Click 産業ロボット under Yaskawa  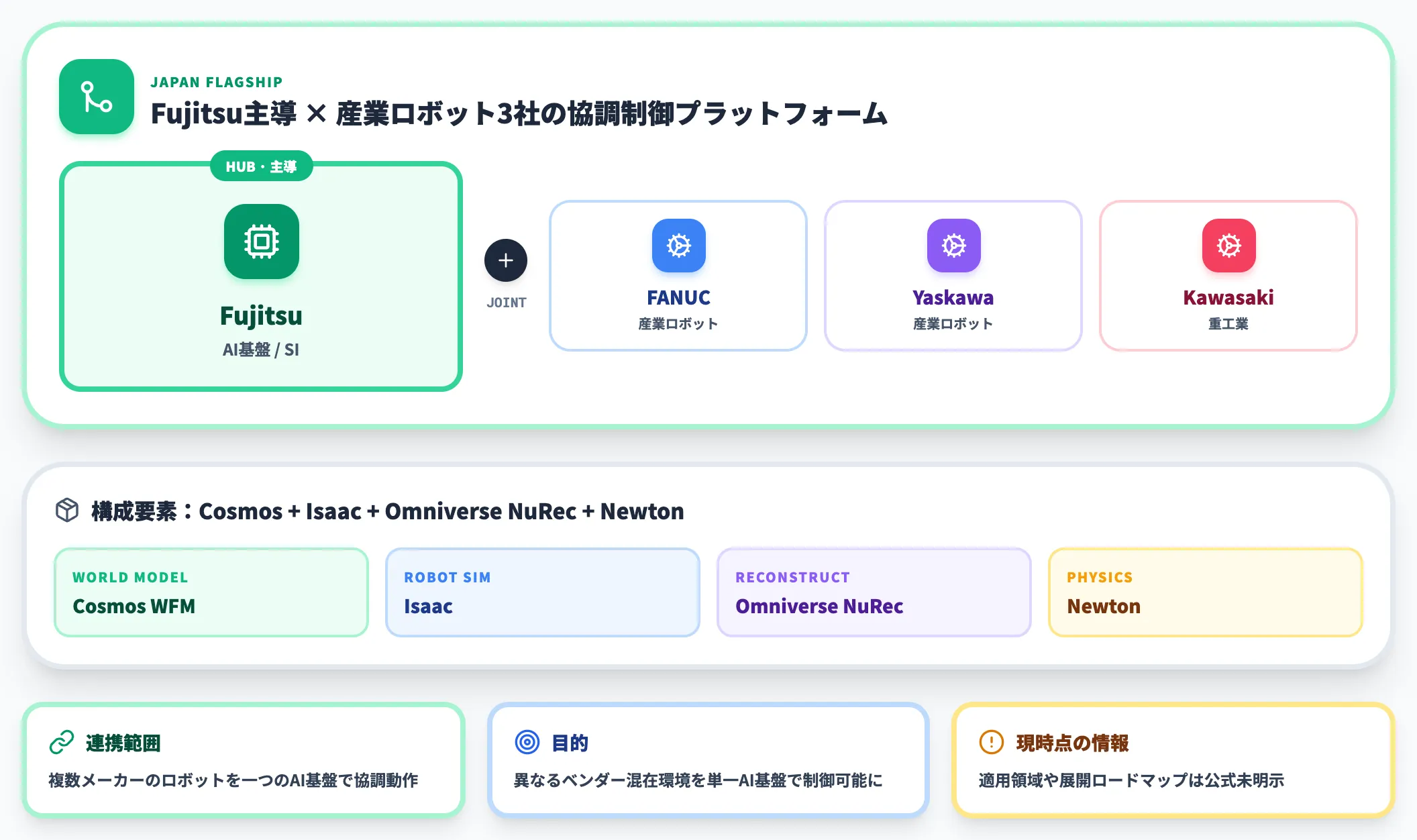tap(953, 323)
